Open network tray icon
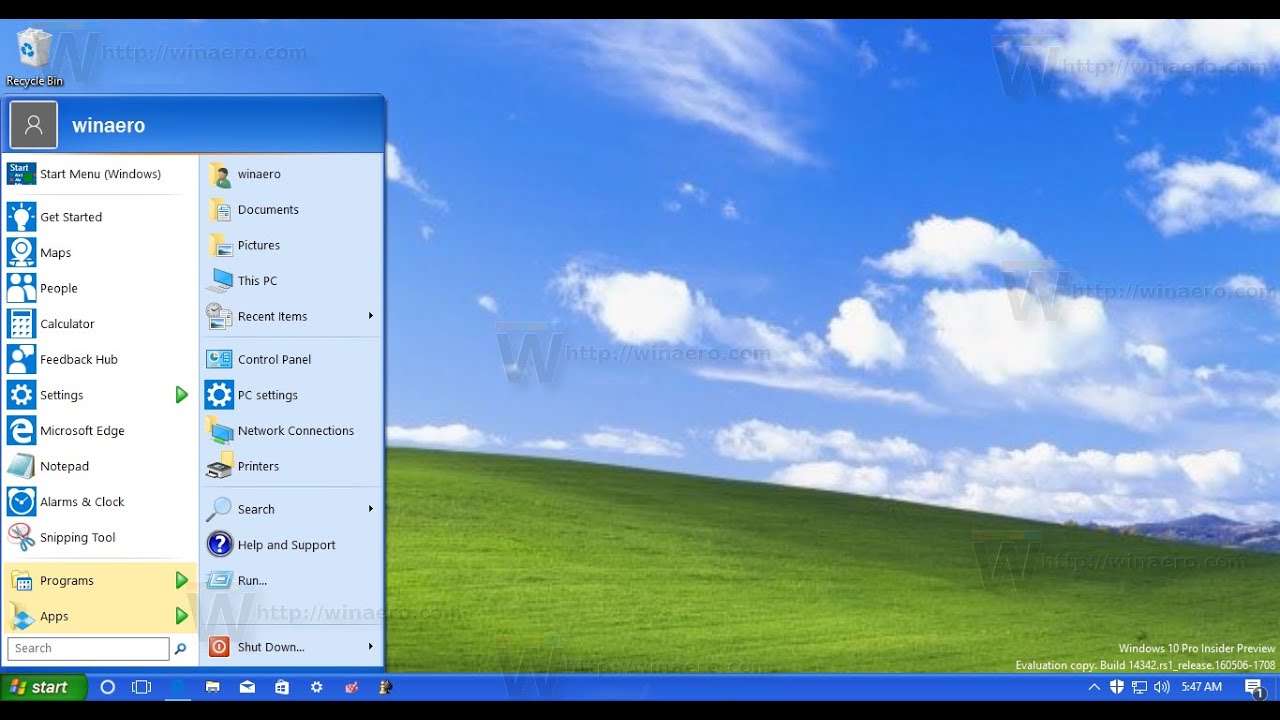The width and height of the screenshot is (1280, 720). 1139,687
